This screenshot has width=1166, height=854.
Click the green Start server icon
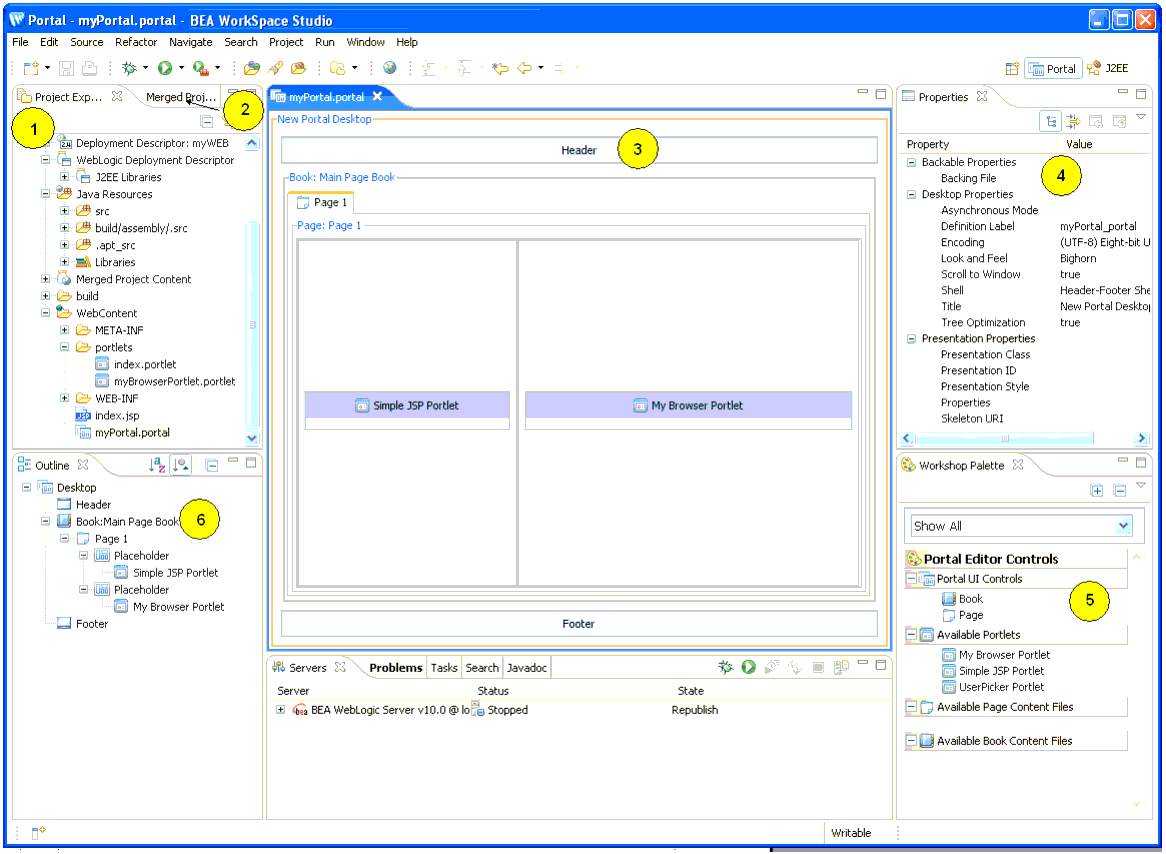click(748, 667)
